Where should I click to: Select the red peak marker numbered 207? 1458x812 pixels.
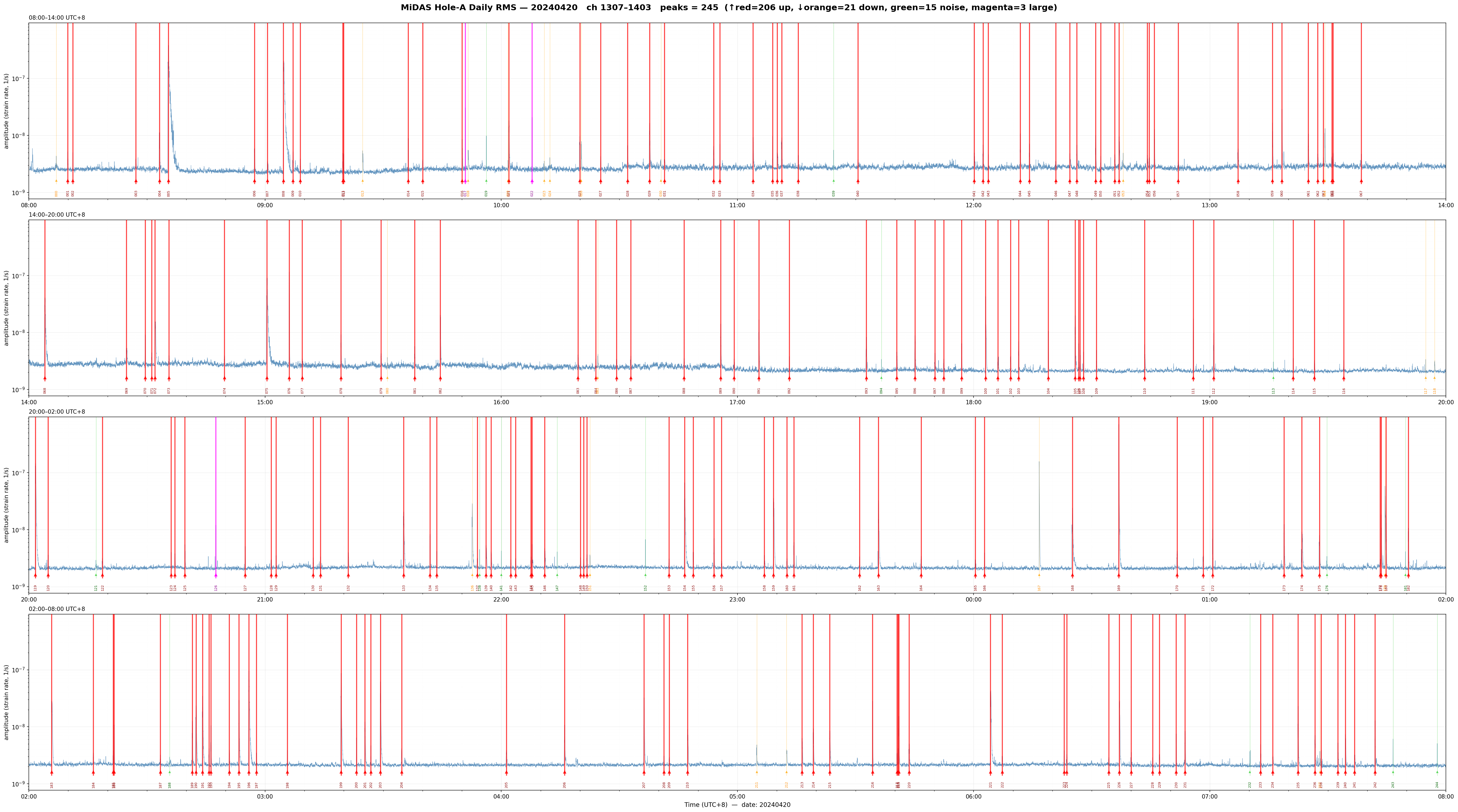644,772
